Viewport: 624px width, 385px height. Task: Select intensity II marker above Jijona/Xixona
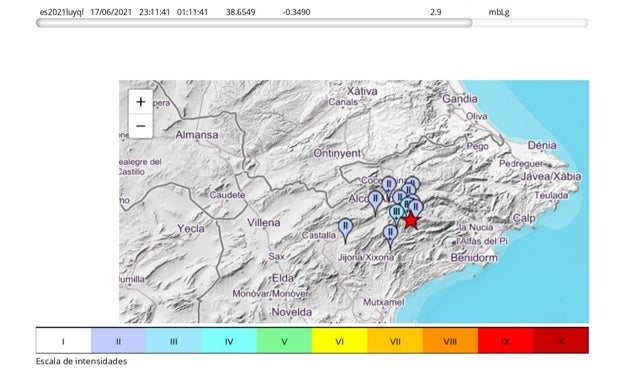point(390,236)
